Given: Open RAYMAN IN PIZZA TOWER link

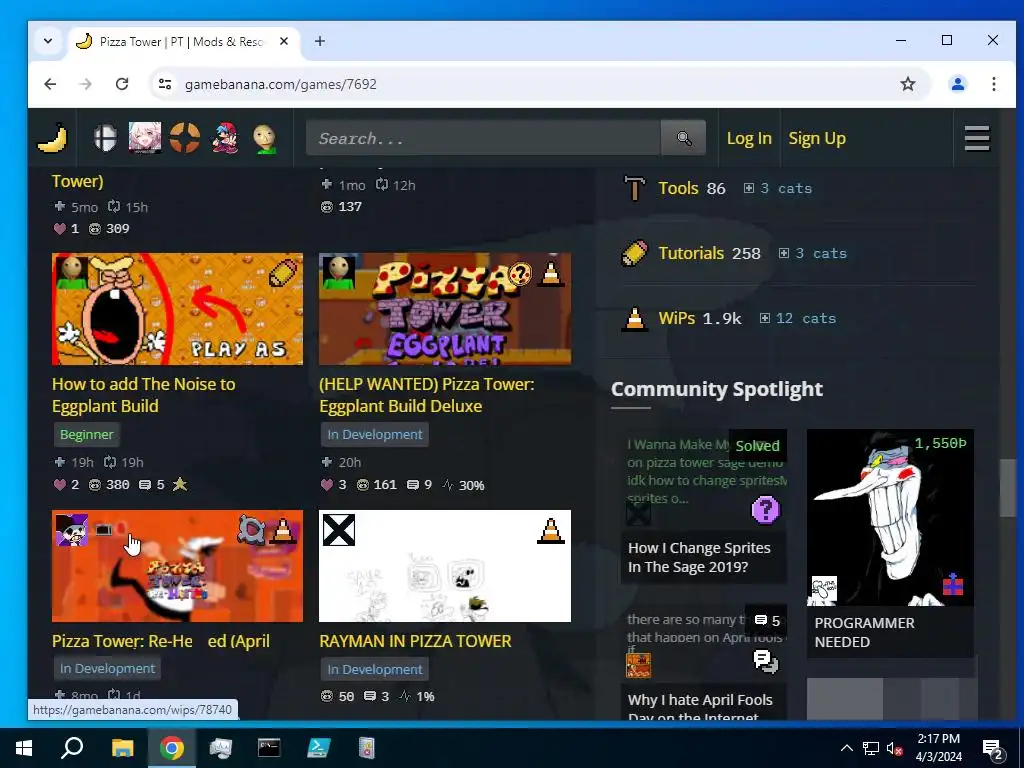Looking at the screenshot, I should point(415,641).
